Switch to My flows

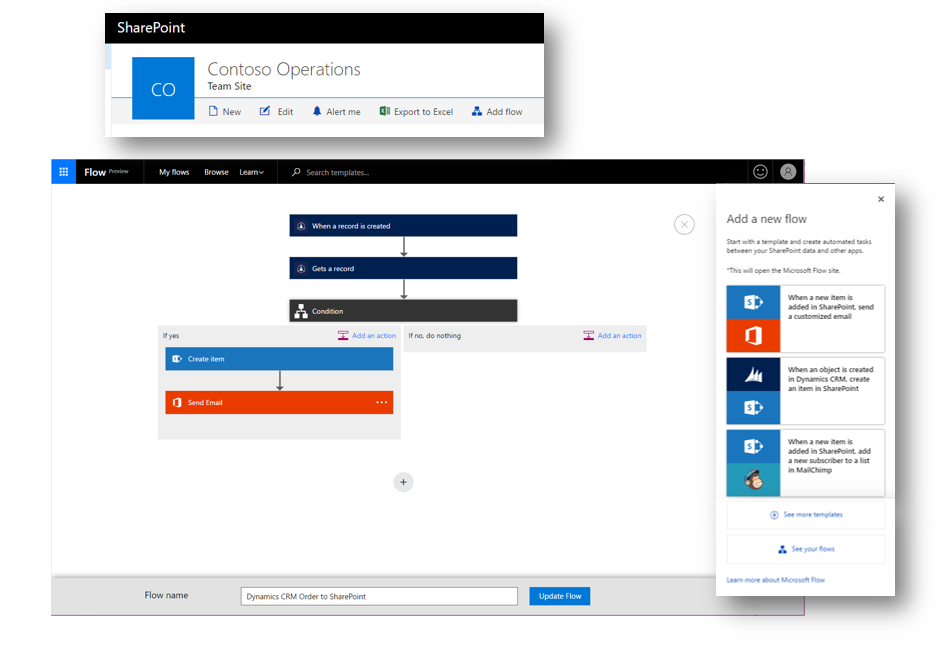173,171
